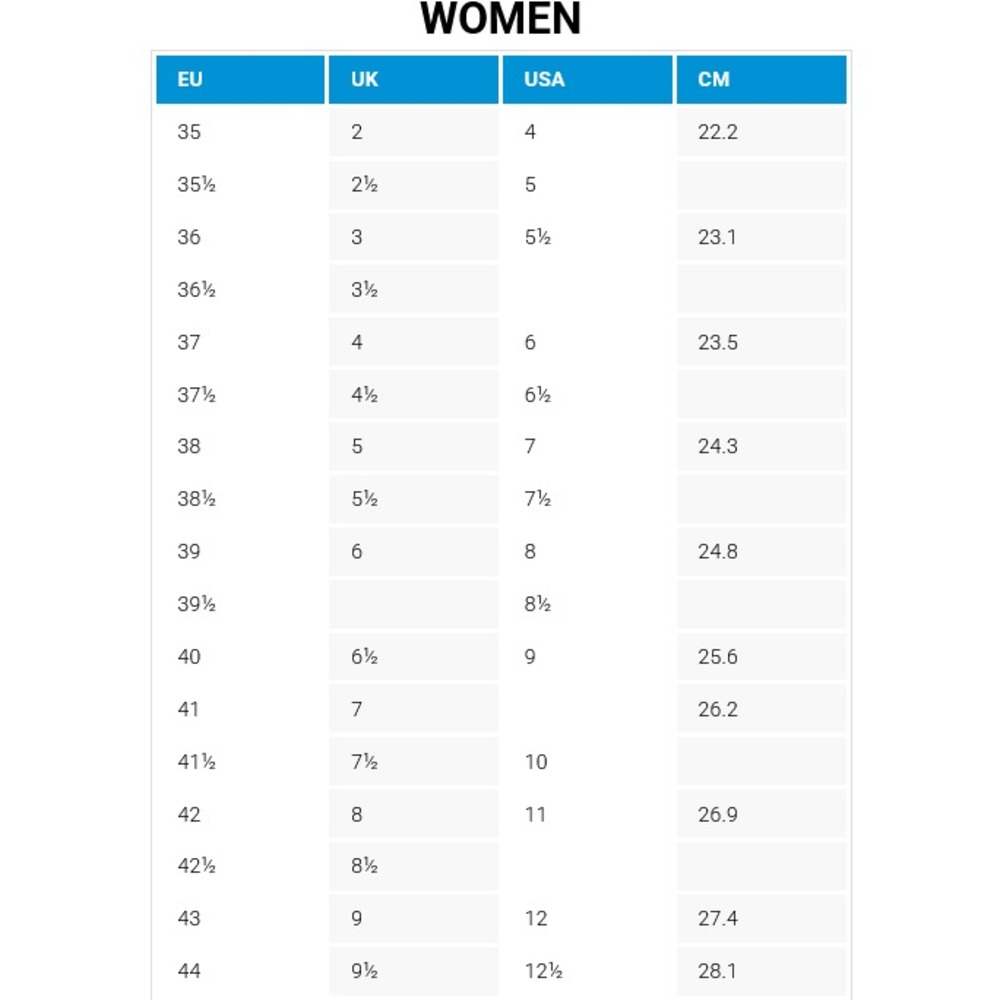The width and height of the screenshot is (1000, 1000).
Task: Click the CM column header
Action: (x=761, y=80)
